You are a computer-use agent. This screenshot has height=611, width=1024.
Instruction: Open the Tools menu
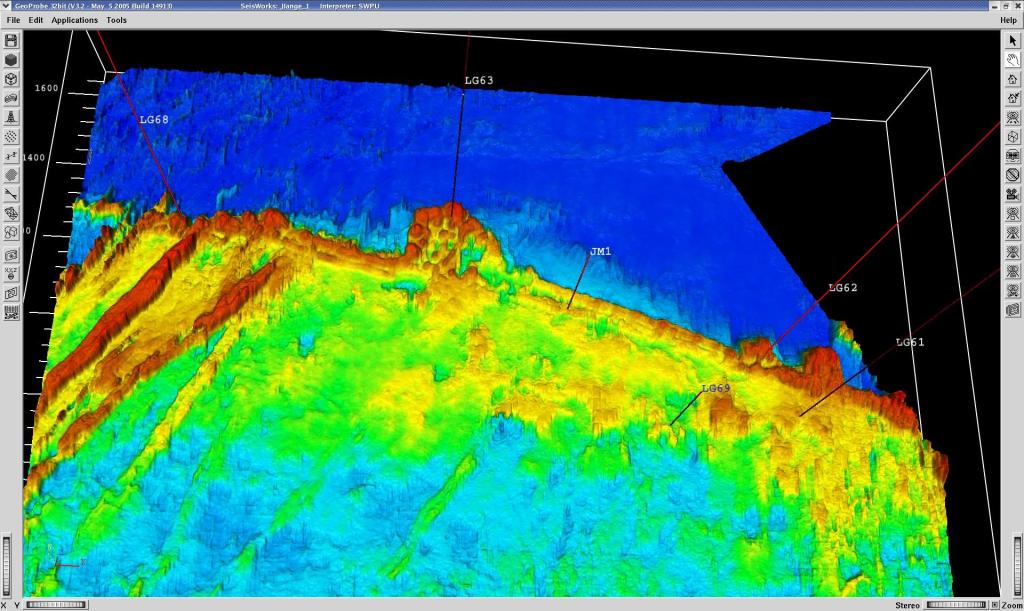pos(116,20)
